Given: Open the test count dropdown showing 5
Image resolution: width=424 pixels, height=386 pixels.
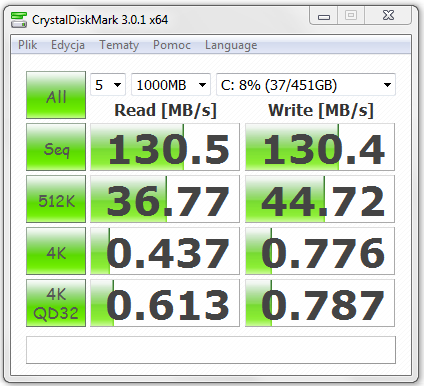Looking at the screenshot, I should [108, 85].
